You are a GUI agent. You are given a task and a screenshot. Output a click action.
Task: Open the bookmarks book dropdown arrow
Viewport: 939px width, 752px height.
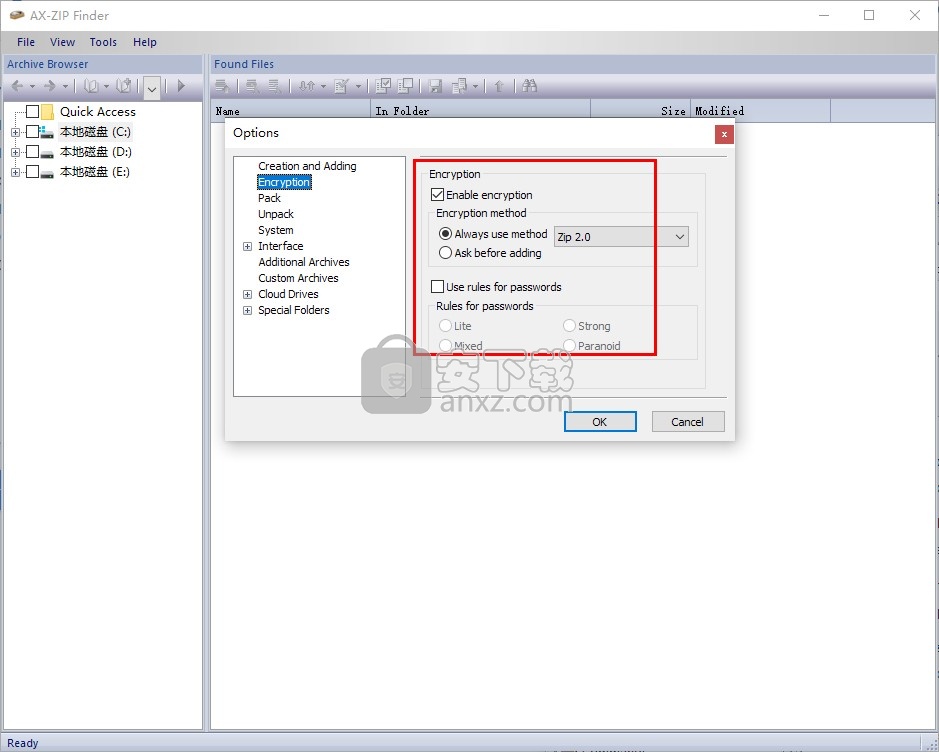click(x=106, y=87)
